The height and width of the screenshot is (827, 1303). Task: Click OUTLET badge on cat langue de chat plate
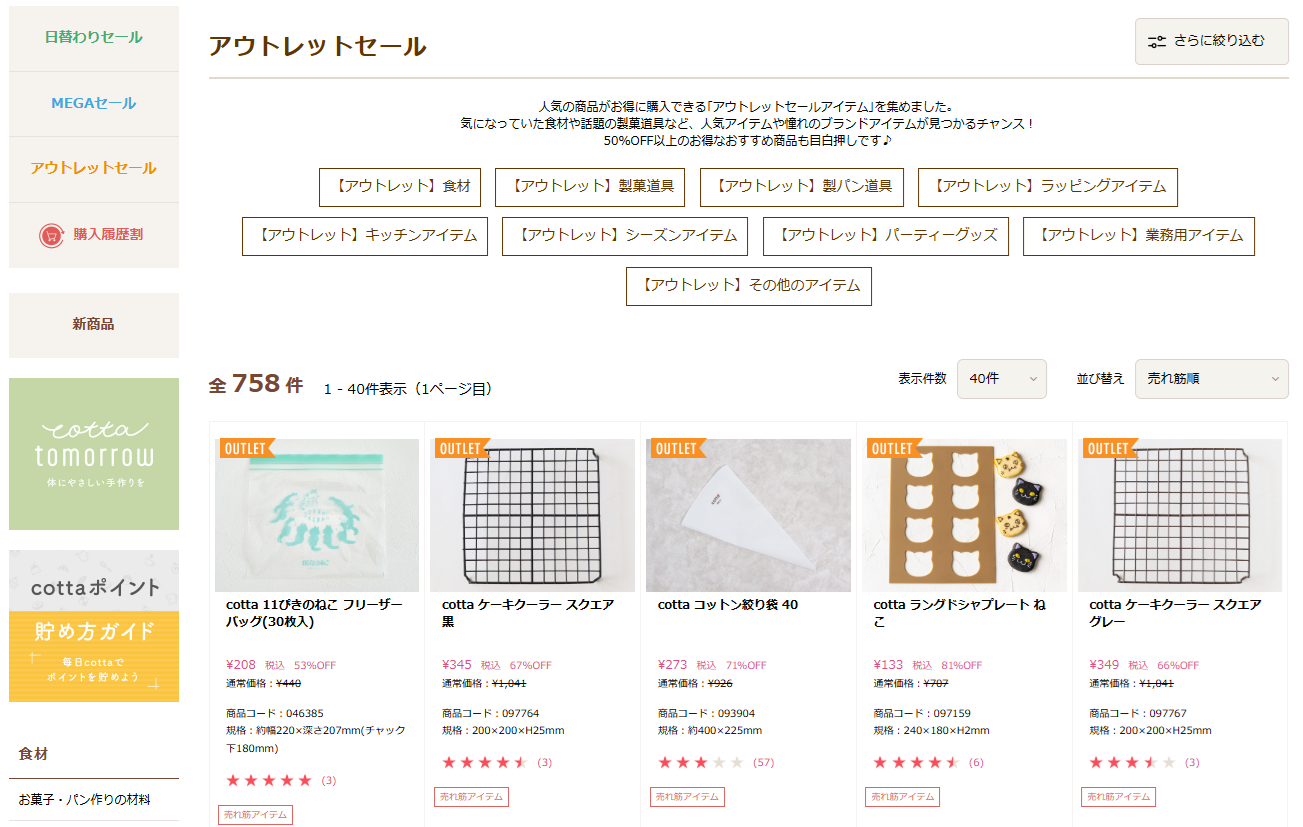tap(892, 448)
